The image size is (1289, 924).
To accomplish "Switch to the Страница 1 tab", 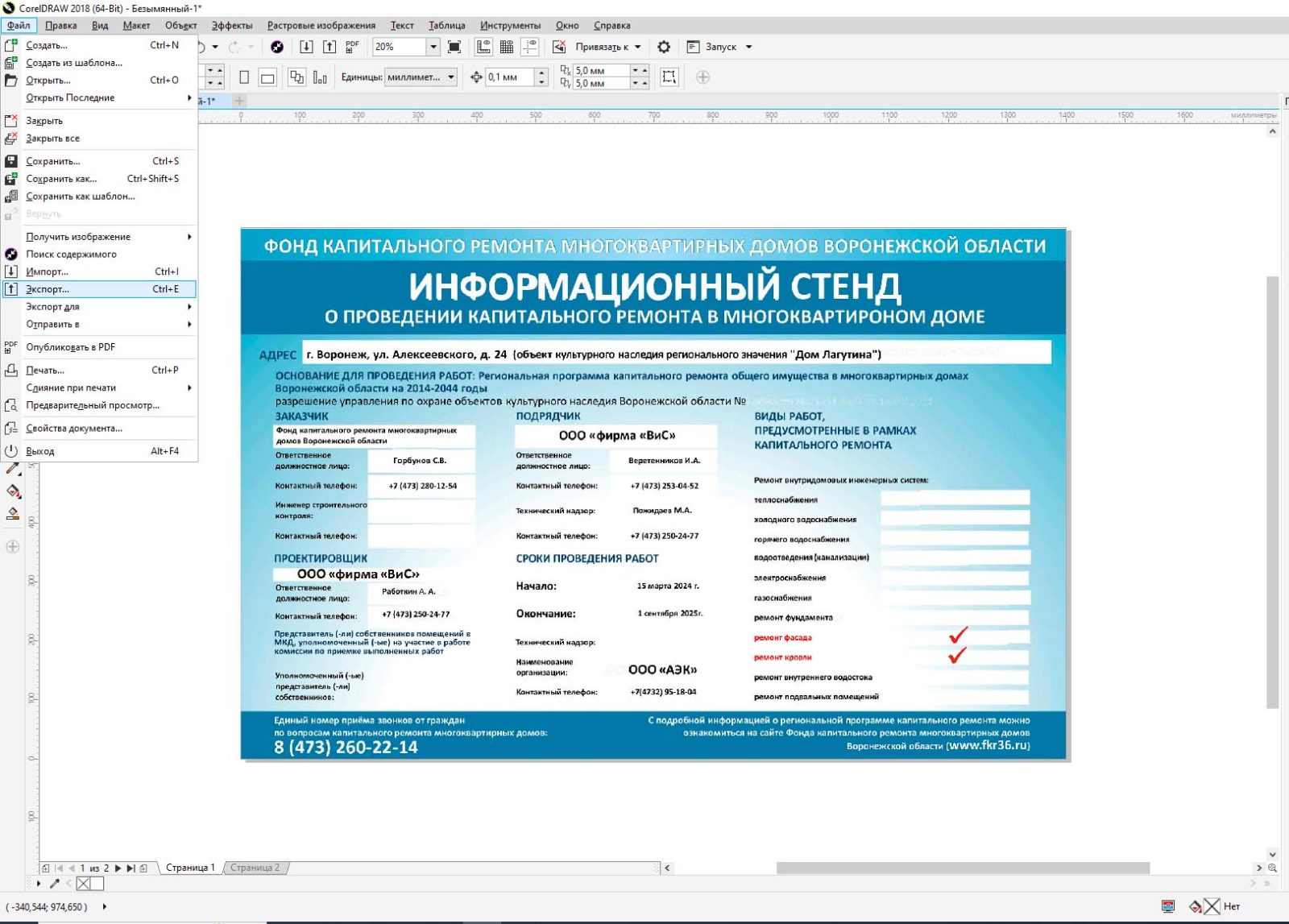I will (190, 868).
